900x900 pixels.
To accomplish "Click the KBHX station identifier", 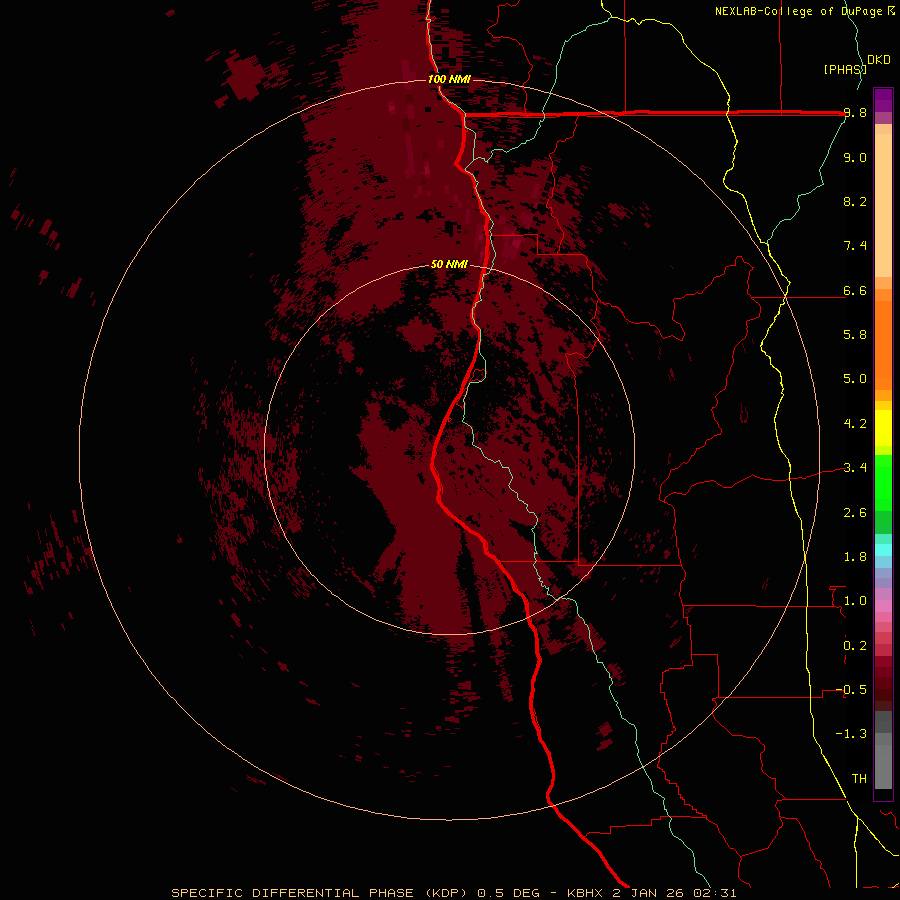I will pos(584,893).
